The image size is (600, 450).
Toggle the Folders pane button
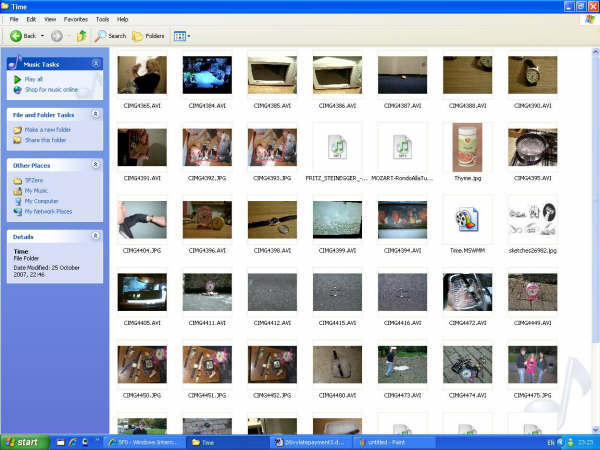(x=149, y=35)
